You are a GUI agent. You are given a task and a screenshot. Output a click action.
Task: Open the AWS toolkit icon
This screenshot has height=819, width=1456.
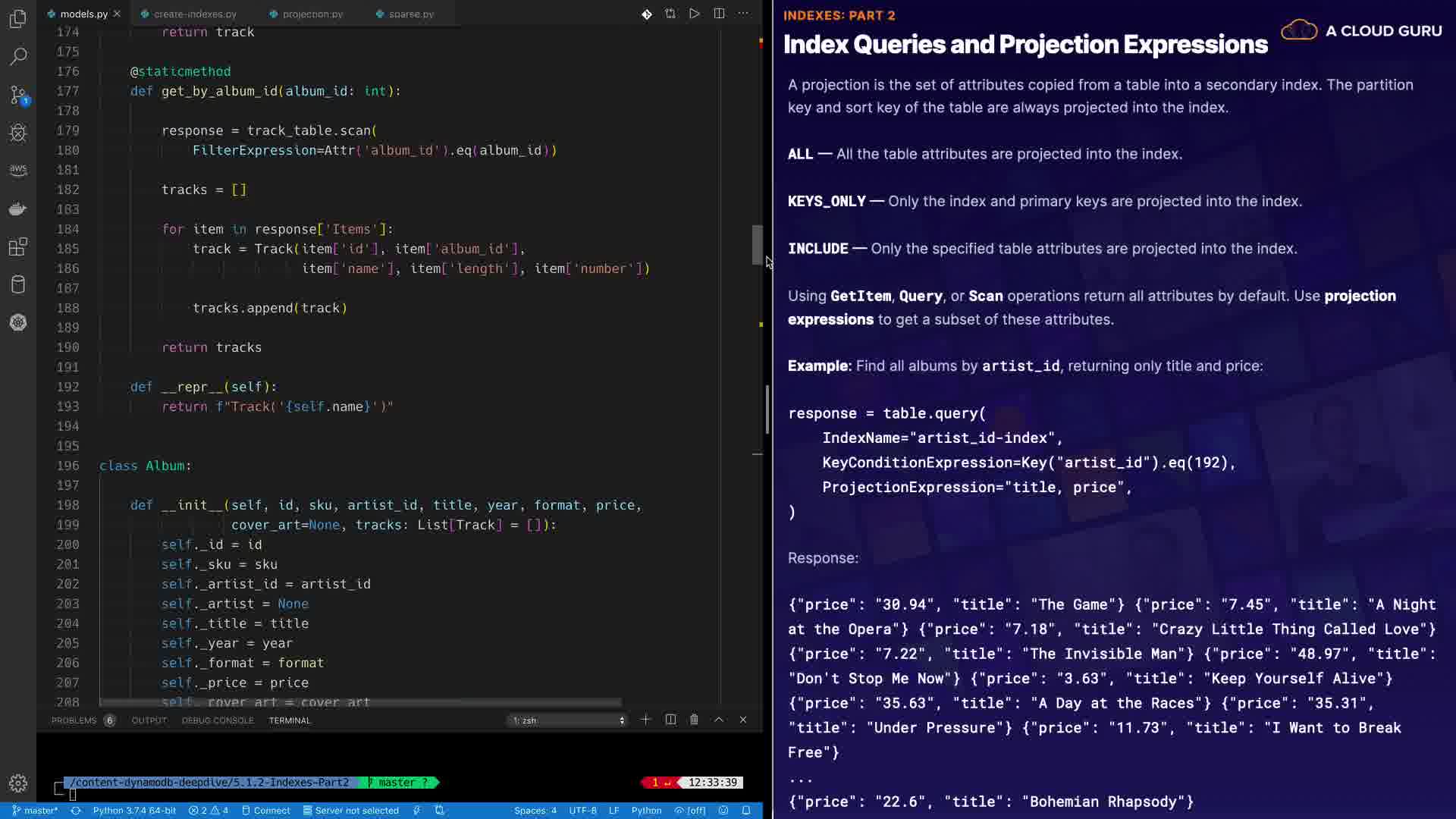18,170
